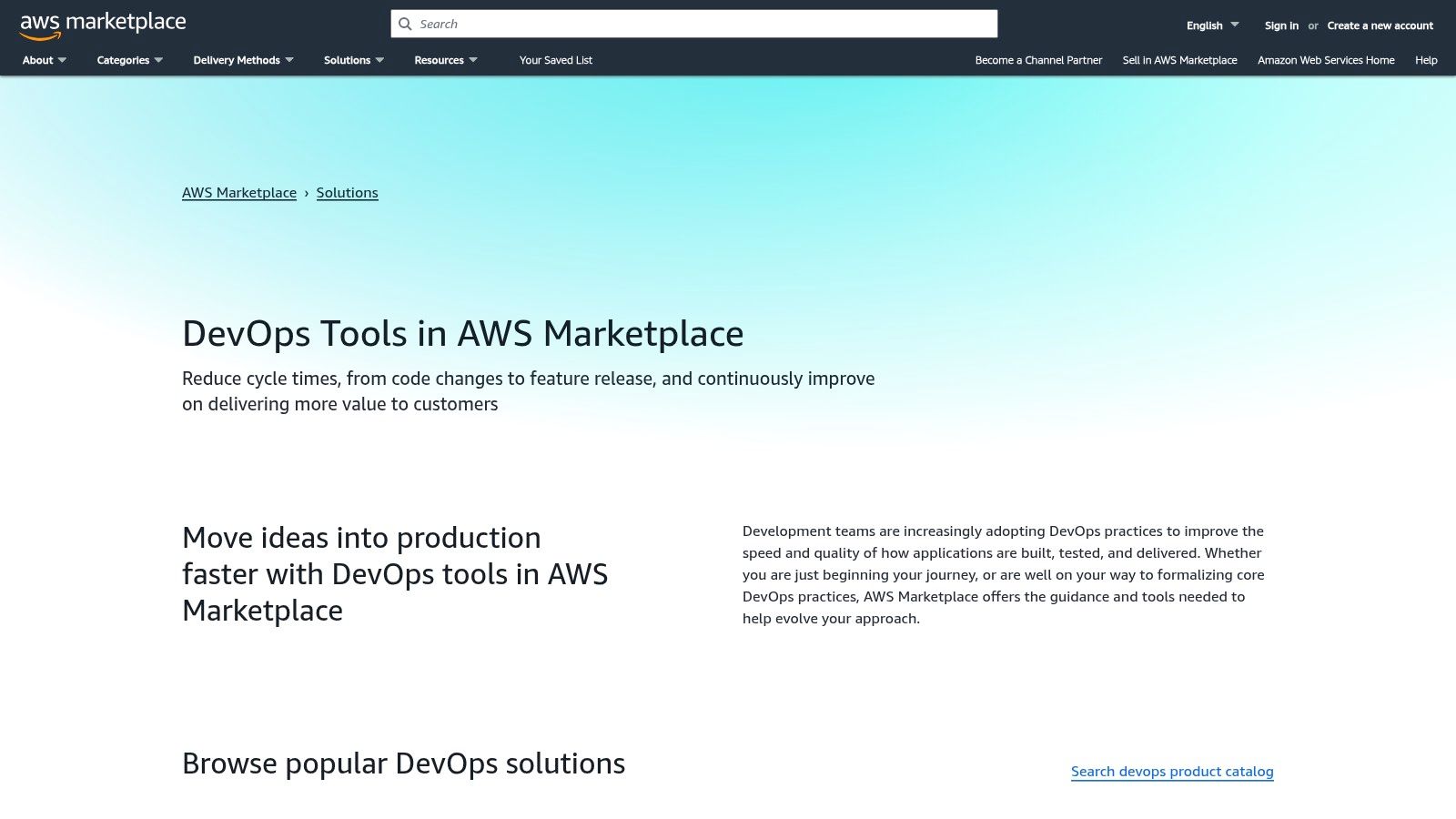1456x819 pixels.
Task: Go to Amazon Web Services Home
Action: click(x=1326, y=60)
